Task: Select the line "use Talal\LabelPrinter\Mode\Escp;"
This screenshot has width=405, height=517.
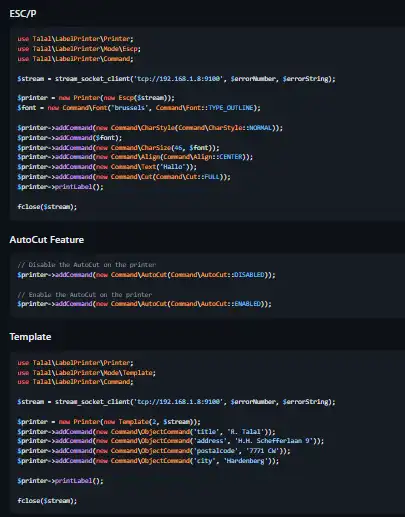Action: [79, 49]
